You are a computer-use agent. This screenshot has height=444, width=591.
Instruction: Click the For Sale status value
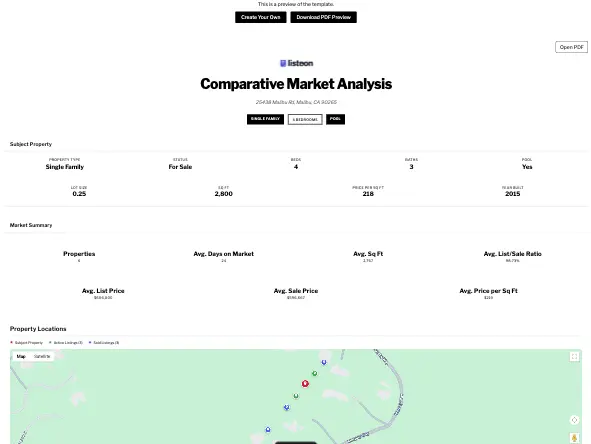180,167
